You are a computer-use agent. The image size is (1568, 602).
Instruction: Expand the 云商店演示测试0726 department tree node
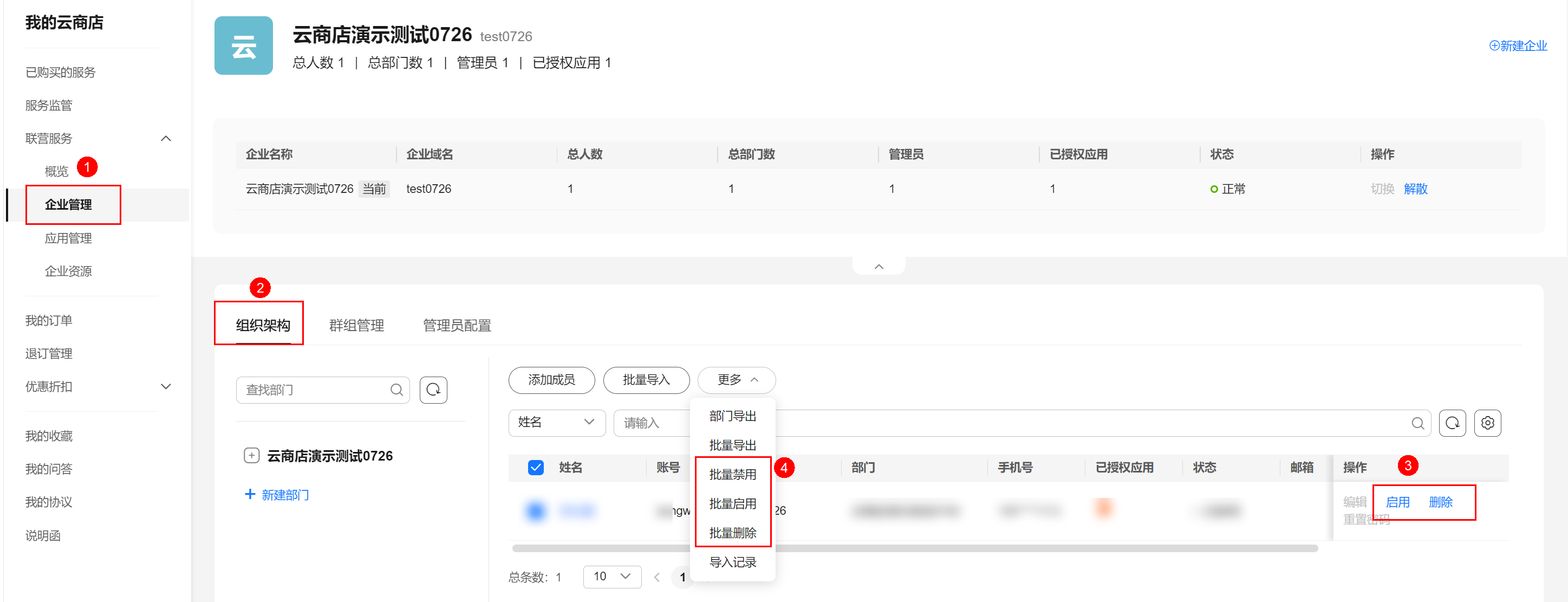pyautogui.click(x=251, y=455)
